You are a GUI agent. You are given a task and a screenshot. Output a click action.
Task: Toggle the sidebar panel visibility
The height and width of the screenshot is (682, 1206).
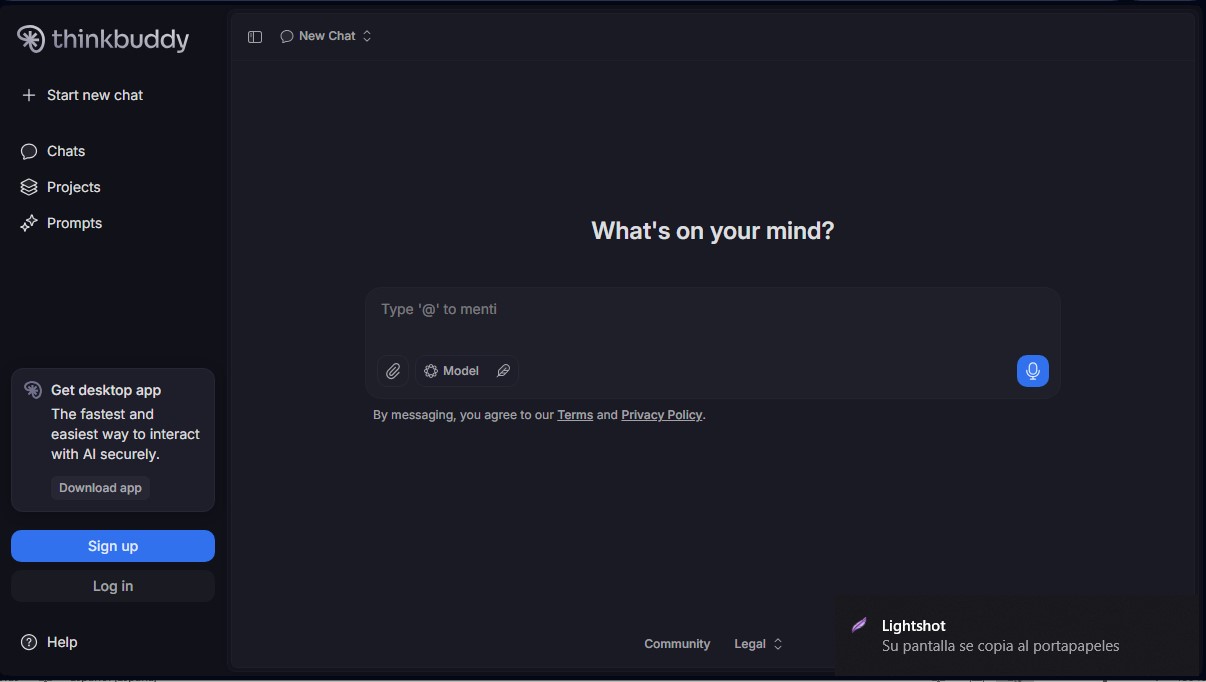pos(255,36)
